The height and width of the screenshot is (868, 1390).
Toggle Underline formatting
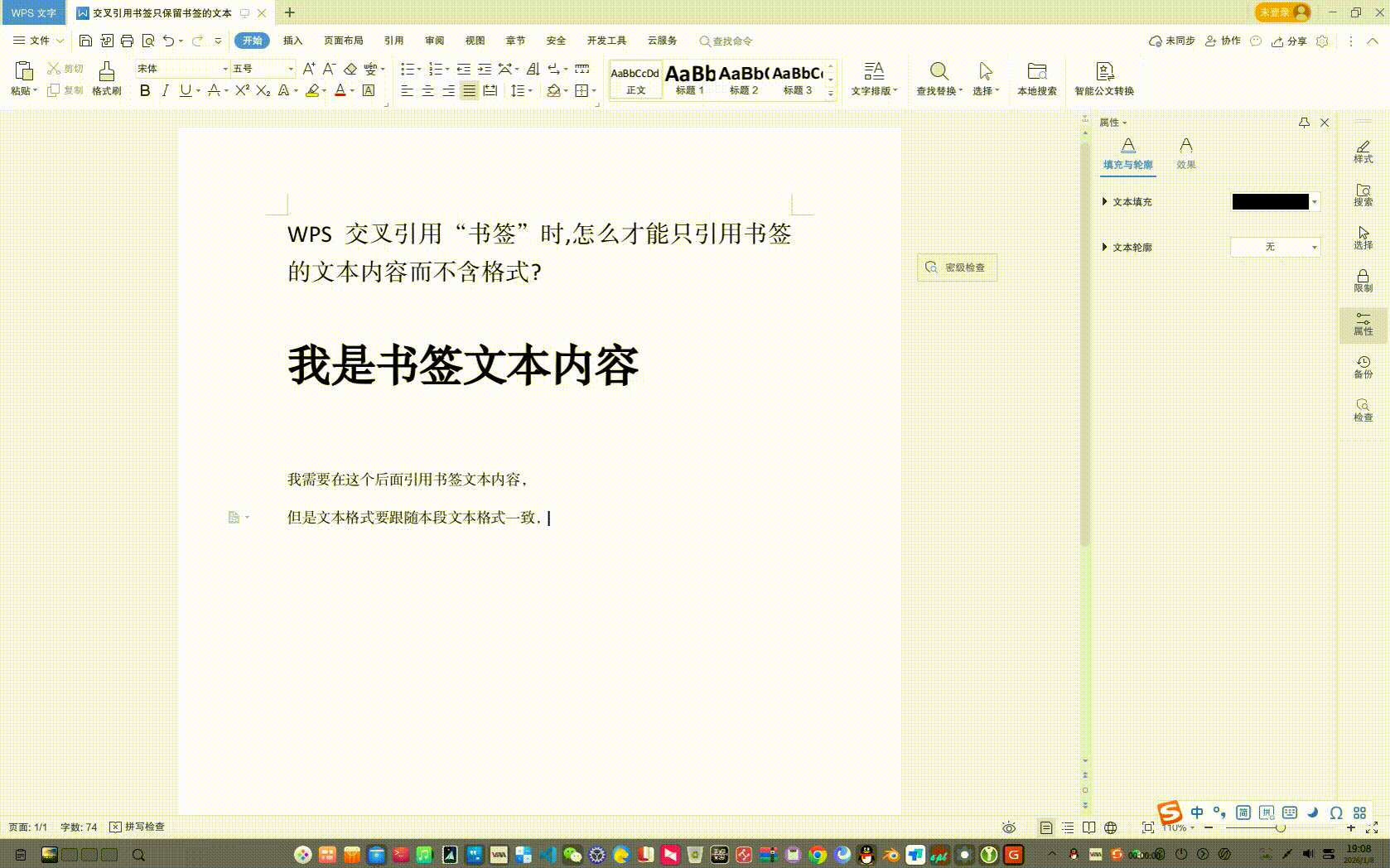[x=186, y=90]
